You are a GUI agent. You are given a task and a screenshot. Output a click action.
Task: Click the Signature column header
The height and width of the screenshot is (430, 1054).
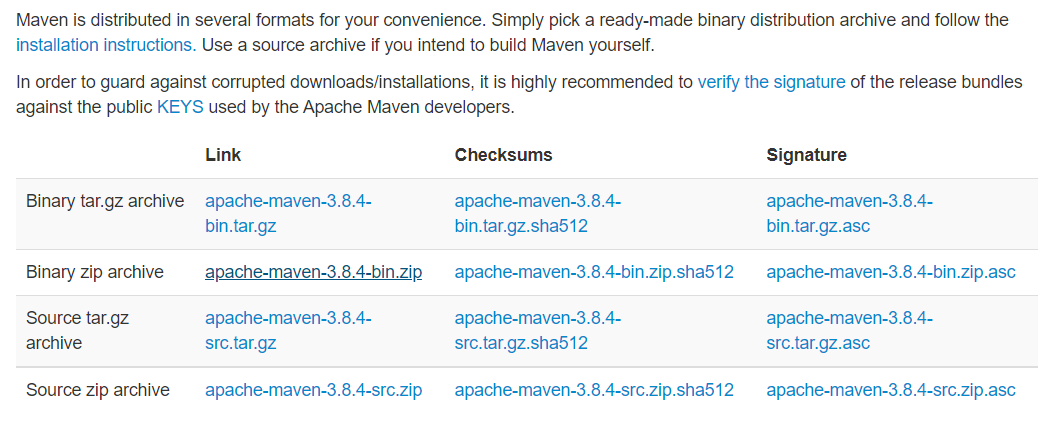coord(807,155)
